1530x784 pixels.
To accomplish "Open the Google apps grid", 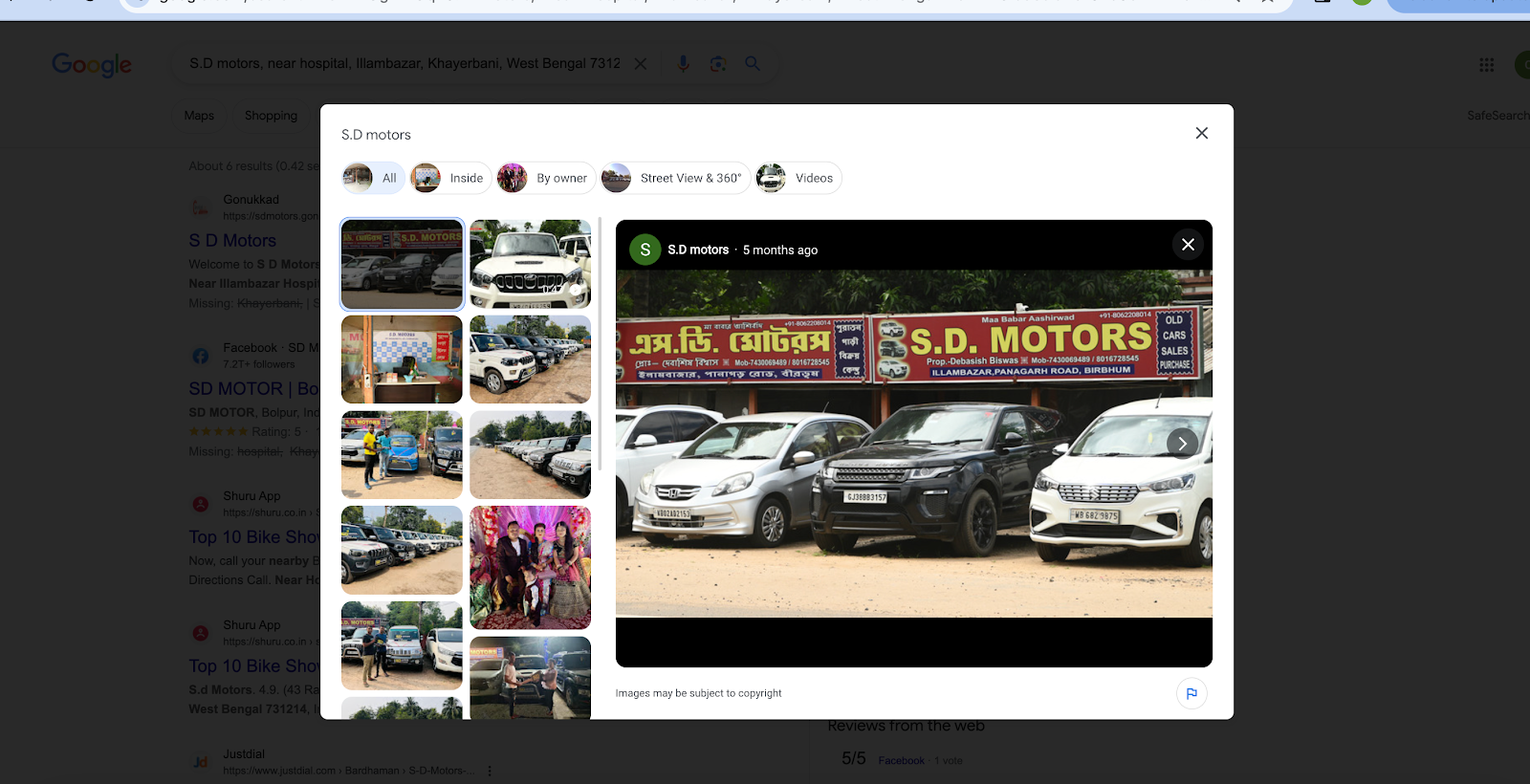I will [1486, 64].
